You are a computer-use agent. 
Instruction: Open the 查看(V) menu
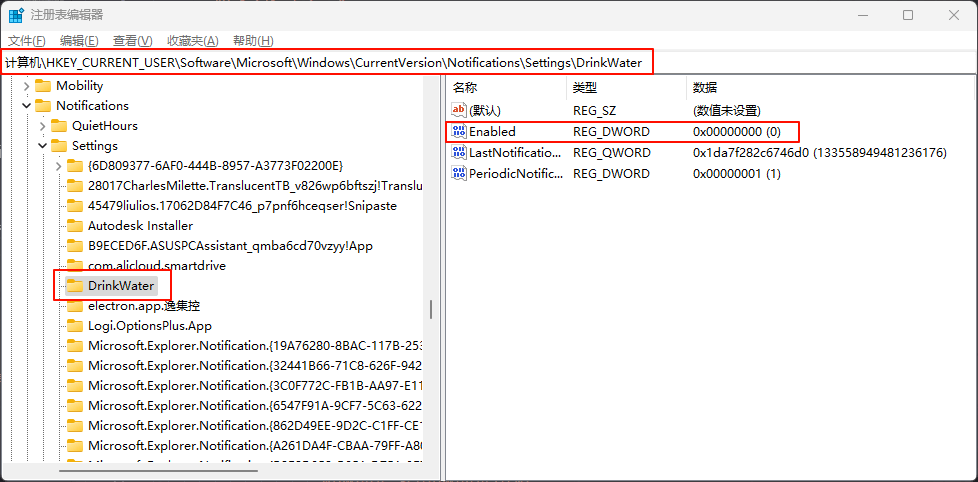click(x=132, y=40)
